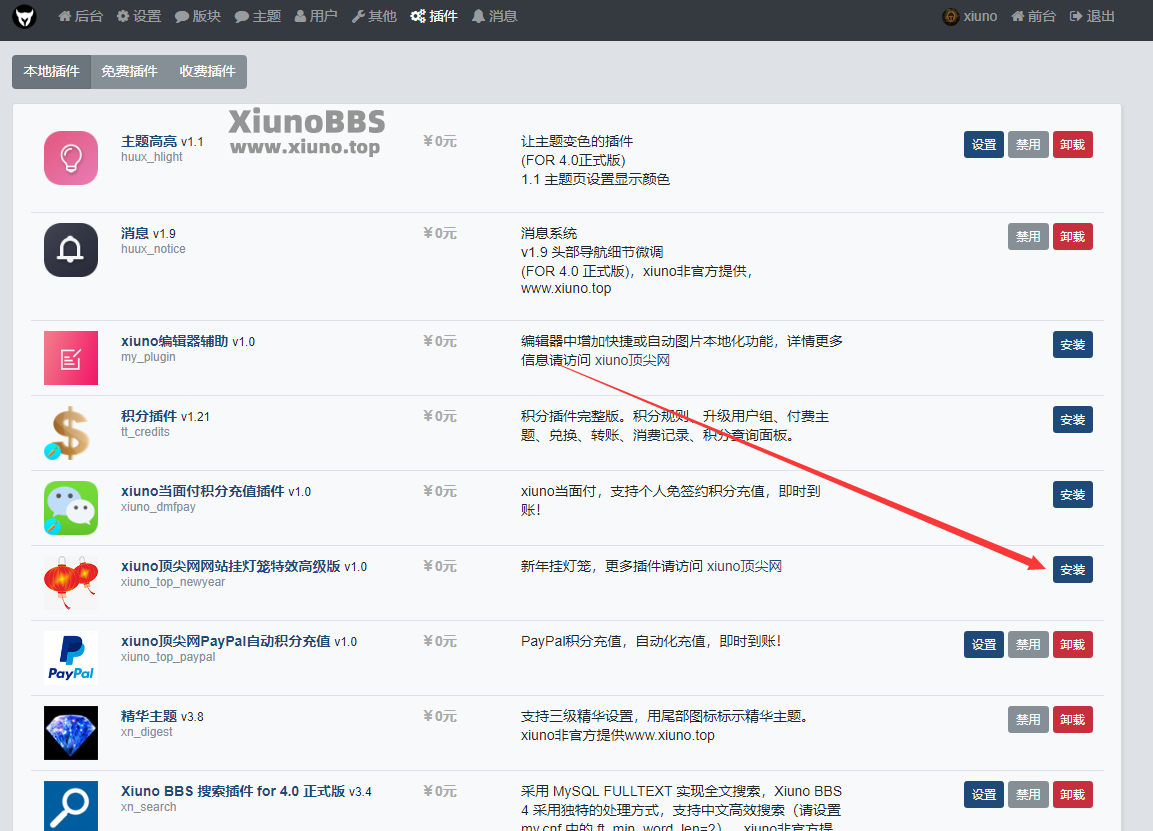The image size is (1153, 831).
Task: Open the 主题 menu item
Action: coord(257,16)
